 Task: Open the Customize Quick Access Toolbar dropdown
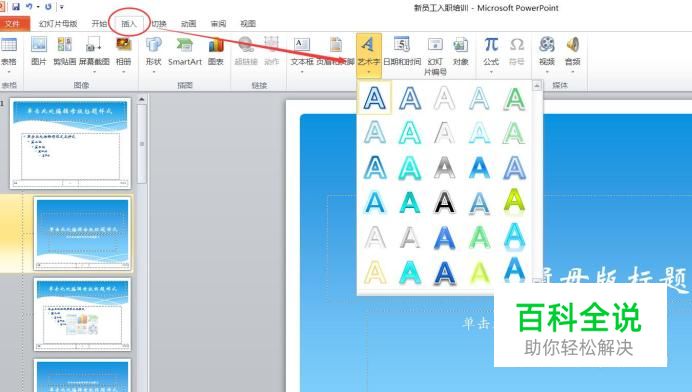click(x=61, y=7)
